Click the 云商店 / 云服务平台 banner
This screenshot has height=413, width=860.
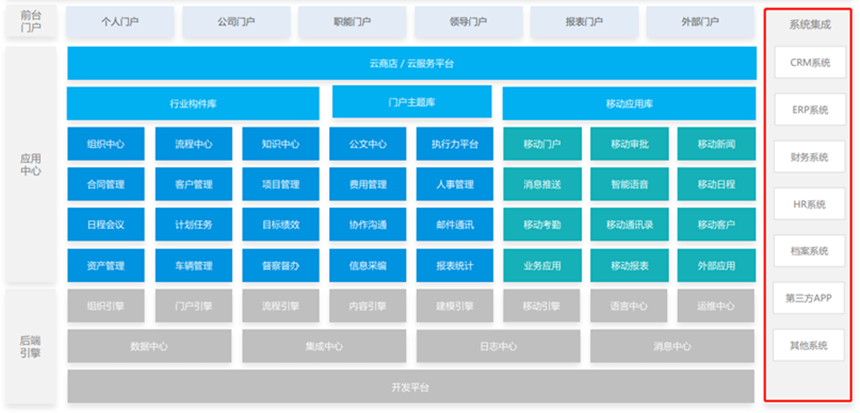[x=411, y=63]
